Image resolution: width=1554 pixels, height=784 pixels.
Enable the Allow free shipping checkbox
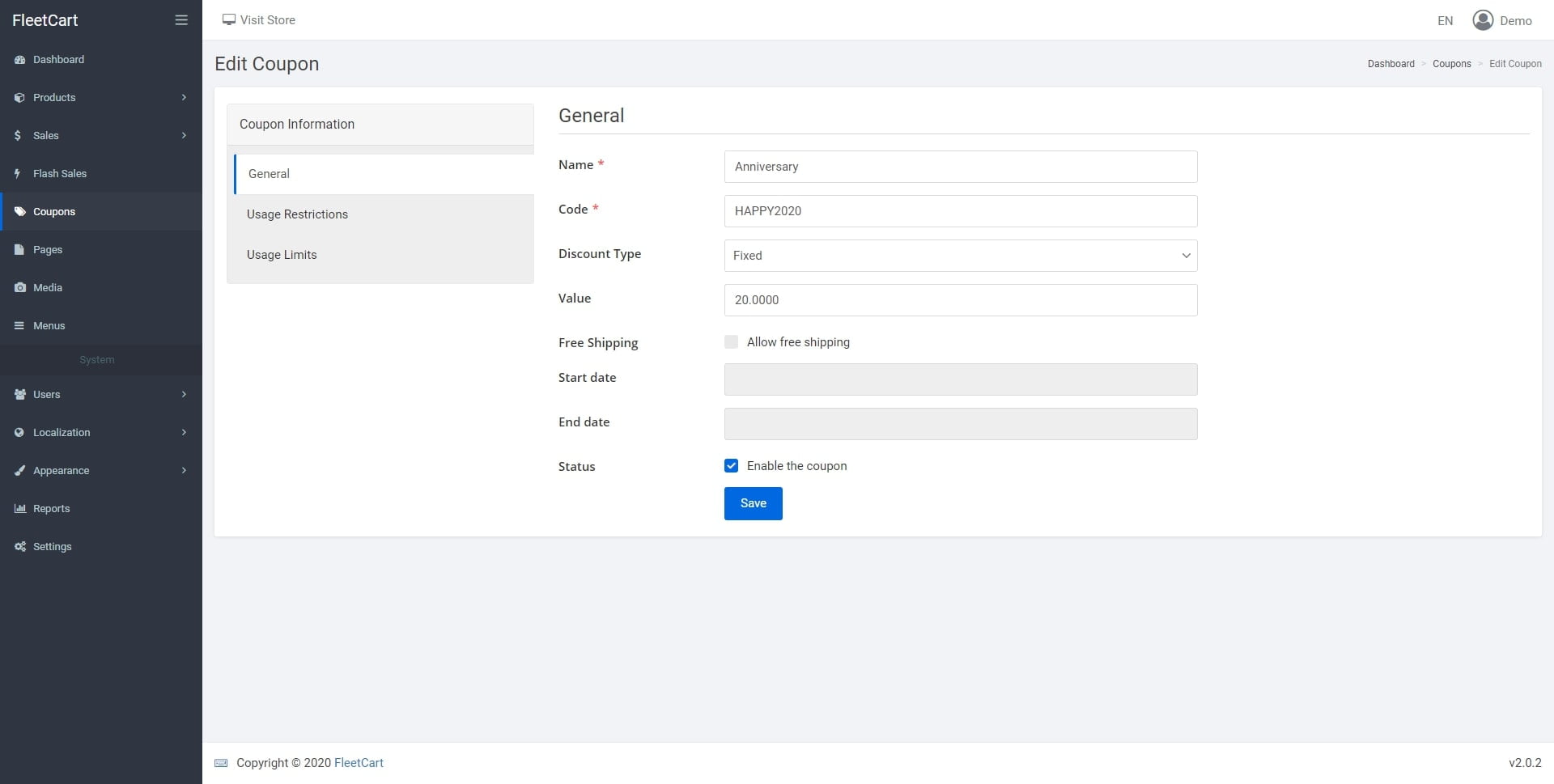(732, 342)
